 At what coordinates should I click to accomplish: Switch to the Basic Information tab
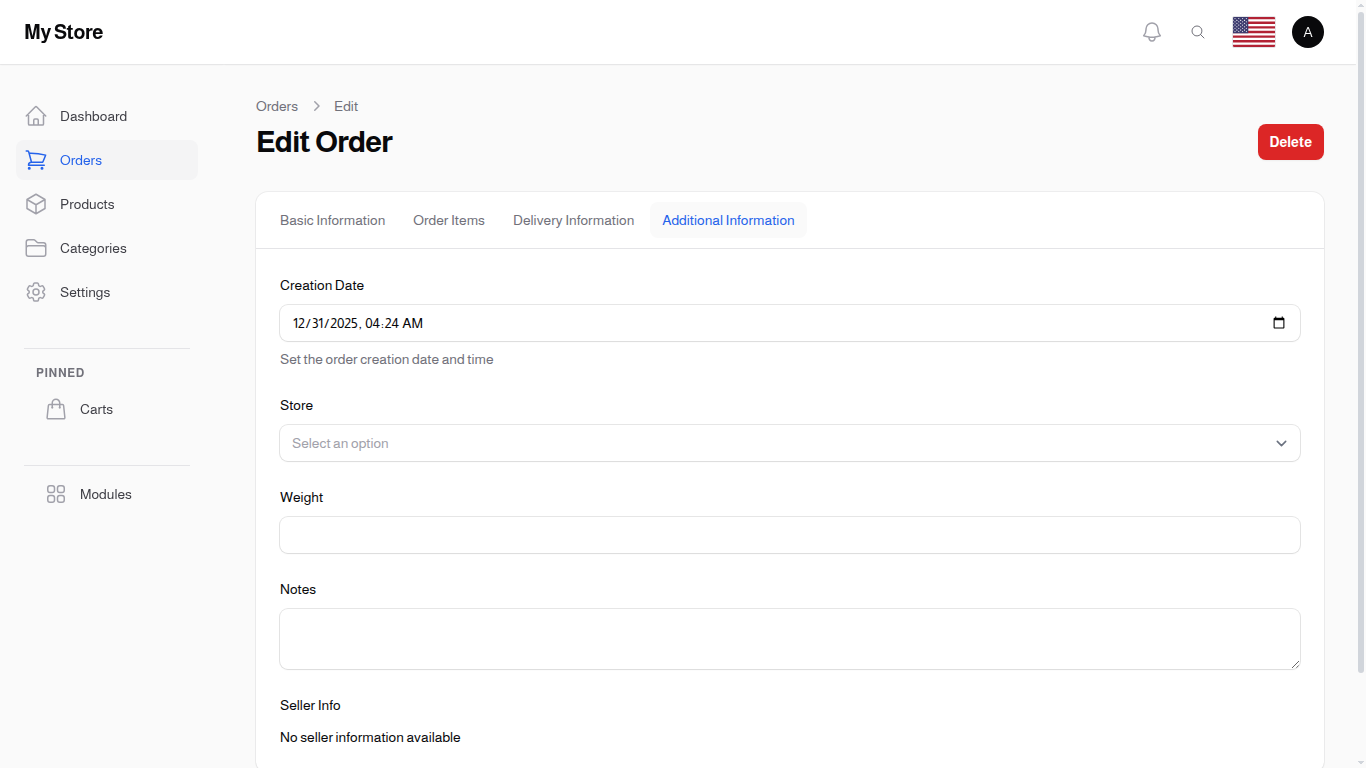pyautogui.click(x=332, y=220)
